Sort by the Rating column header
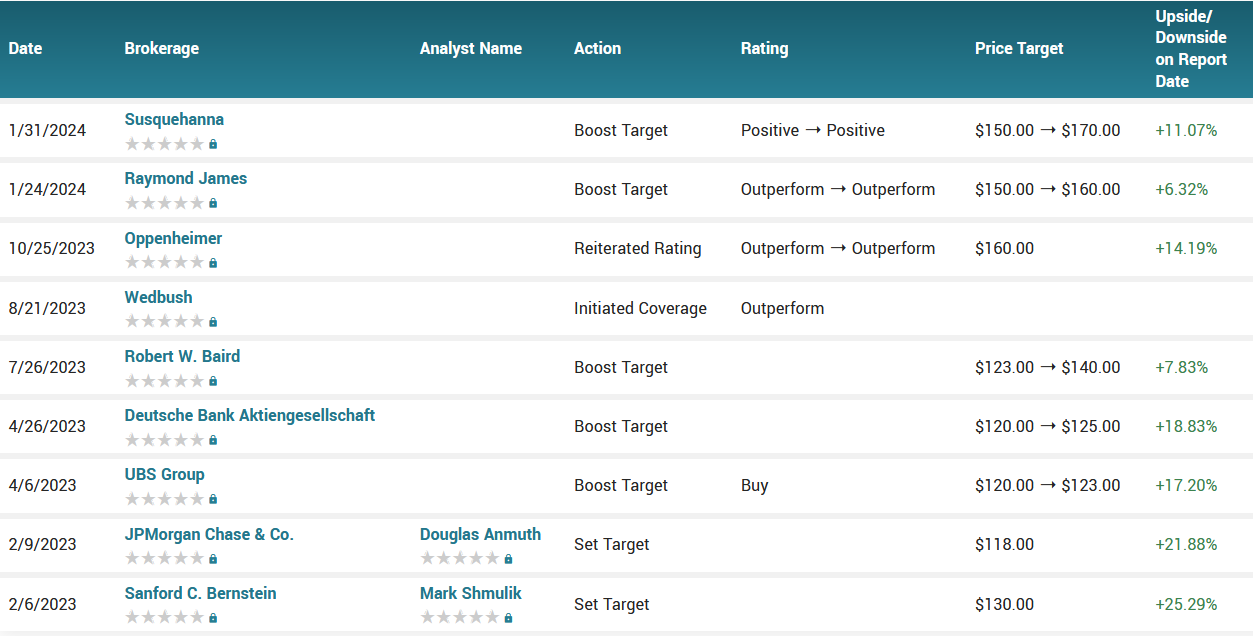 764,48
